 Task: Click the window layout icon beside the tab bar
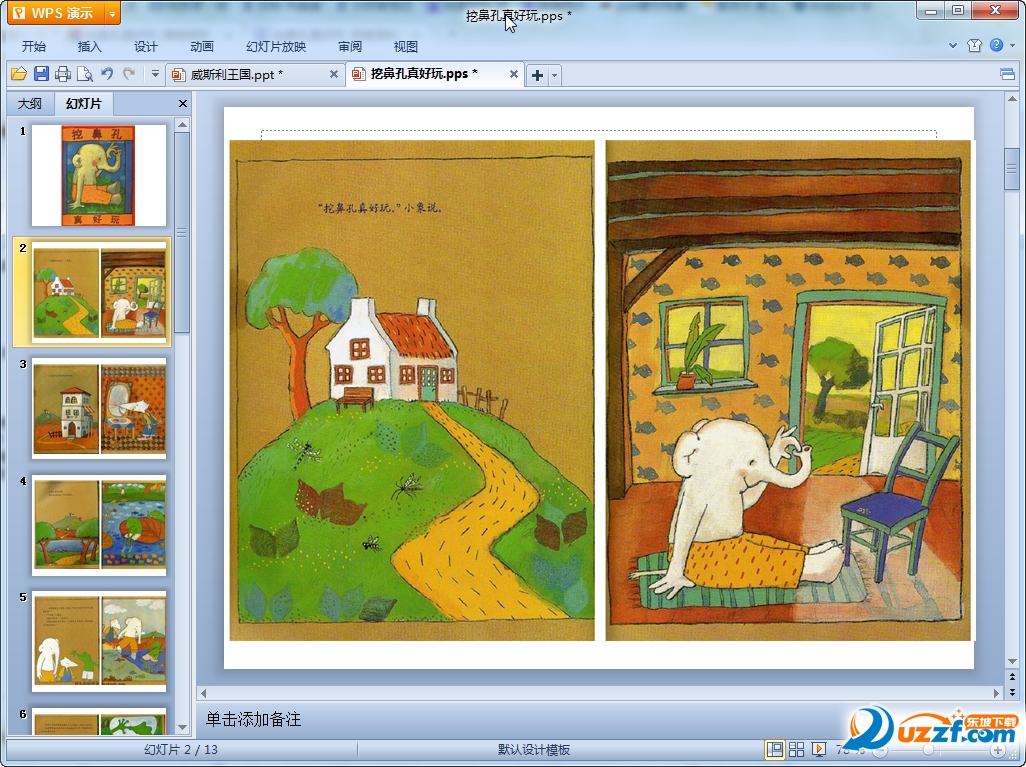pyautogui.click(x=1008, y=74)
